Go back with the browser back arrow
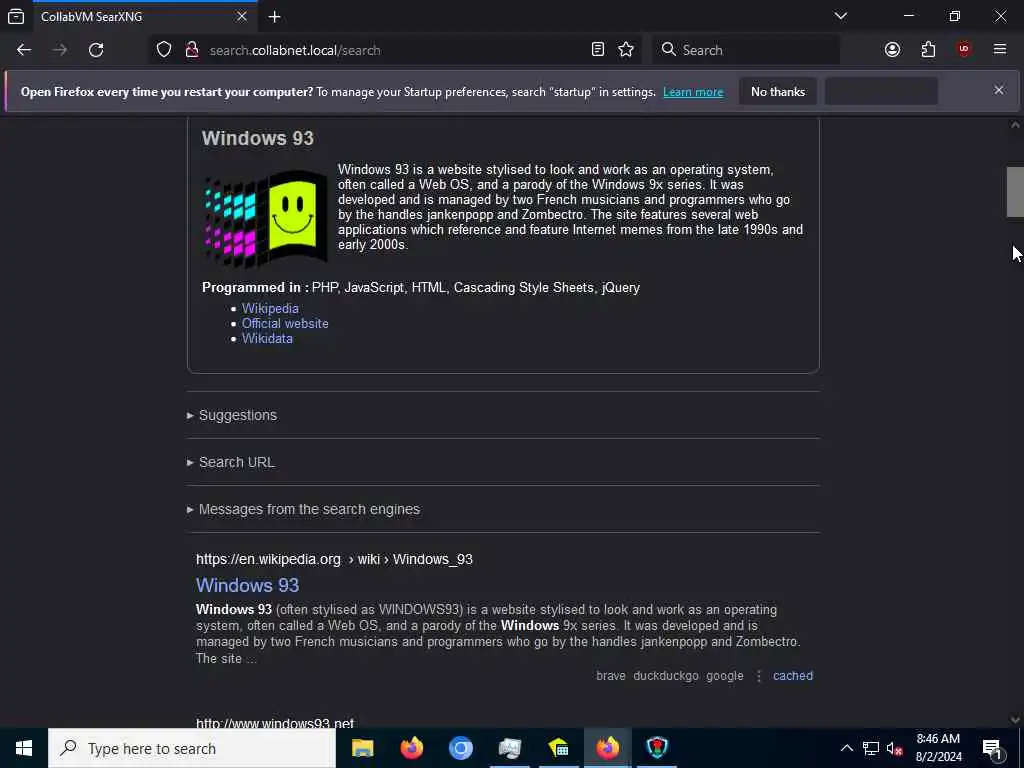Viewport: 1024px width, 768px height. [x=24, y=50]
